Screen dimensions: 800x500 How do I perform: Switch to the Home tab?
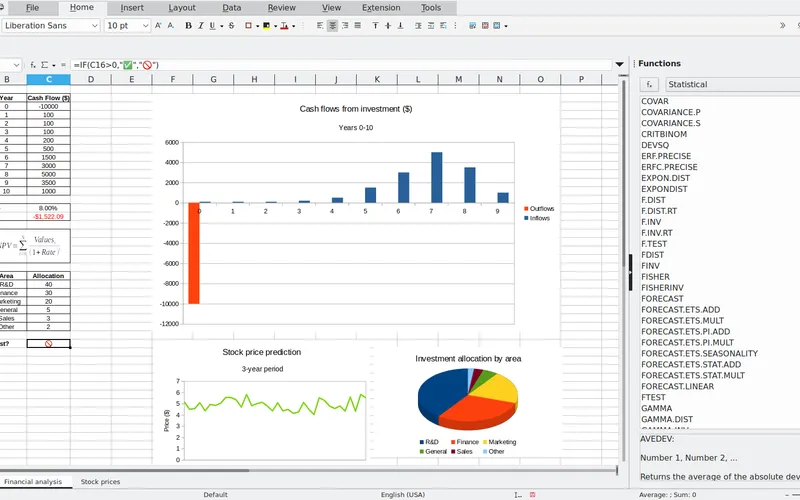tap(82, 8)
